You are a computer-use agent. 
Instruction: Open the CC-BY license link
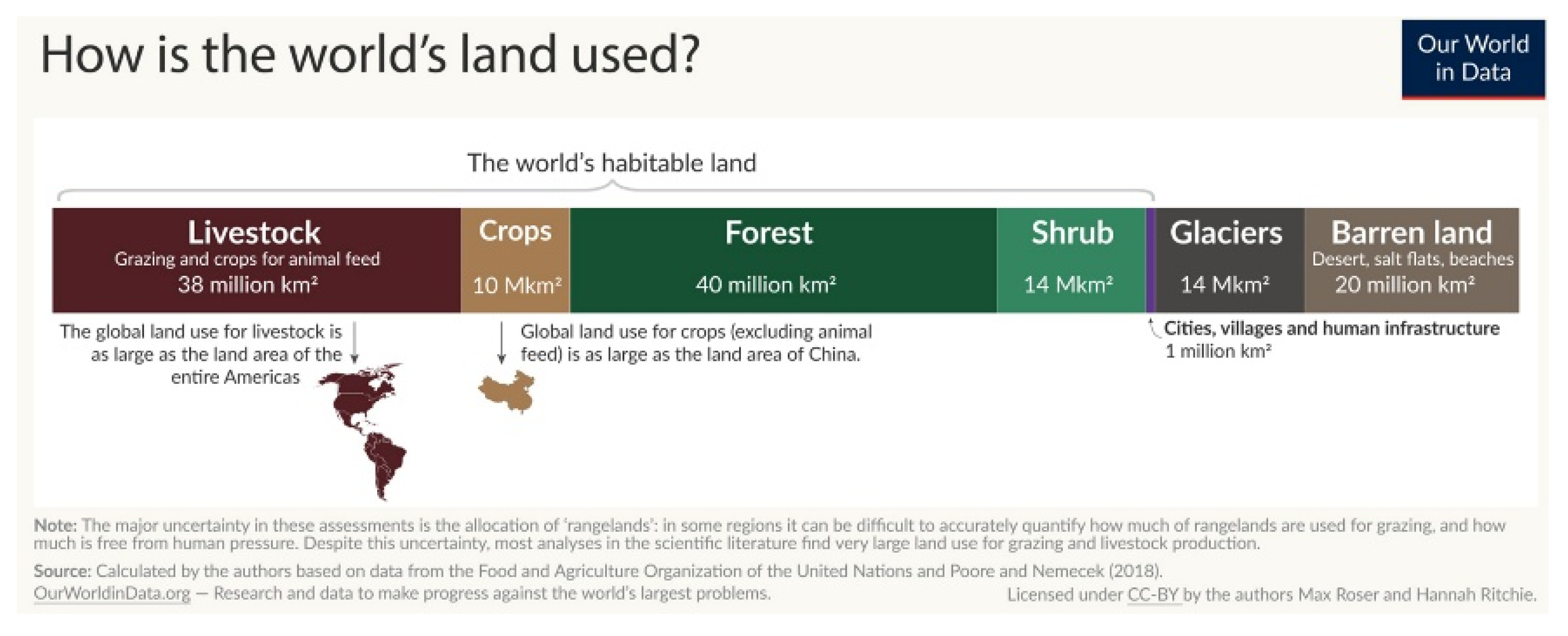1153,594
